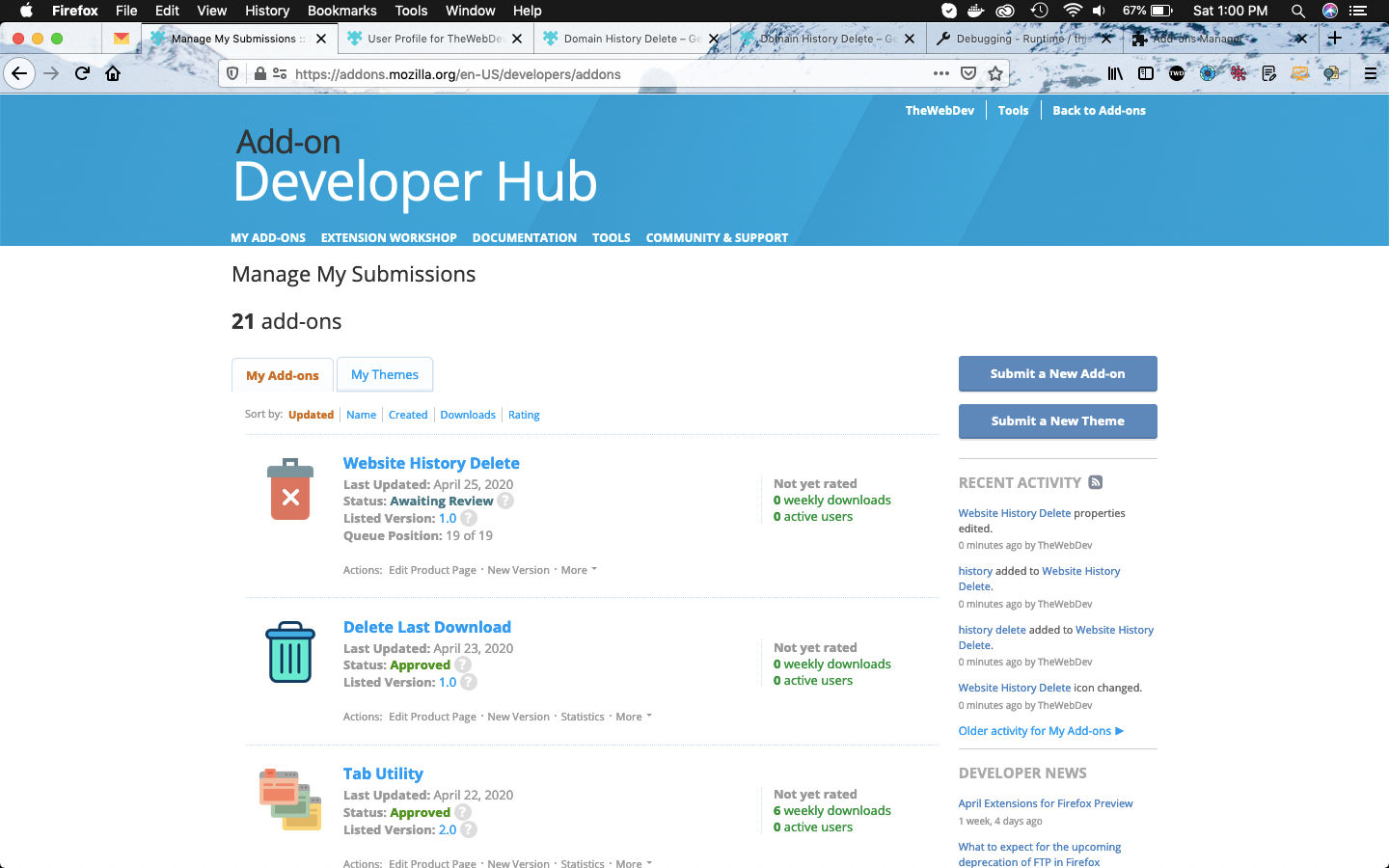The image size is (1389, 868).
Task: Click the Website History Delete trash icon thumbnail
Action: (290, 489)
